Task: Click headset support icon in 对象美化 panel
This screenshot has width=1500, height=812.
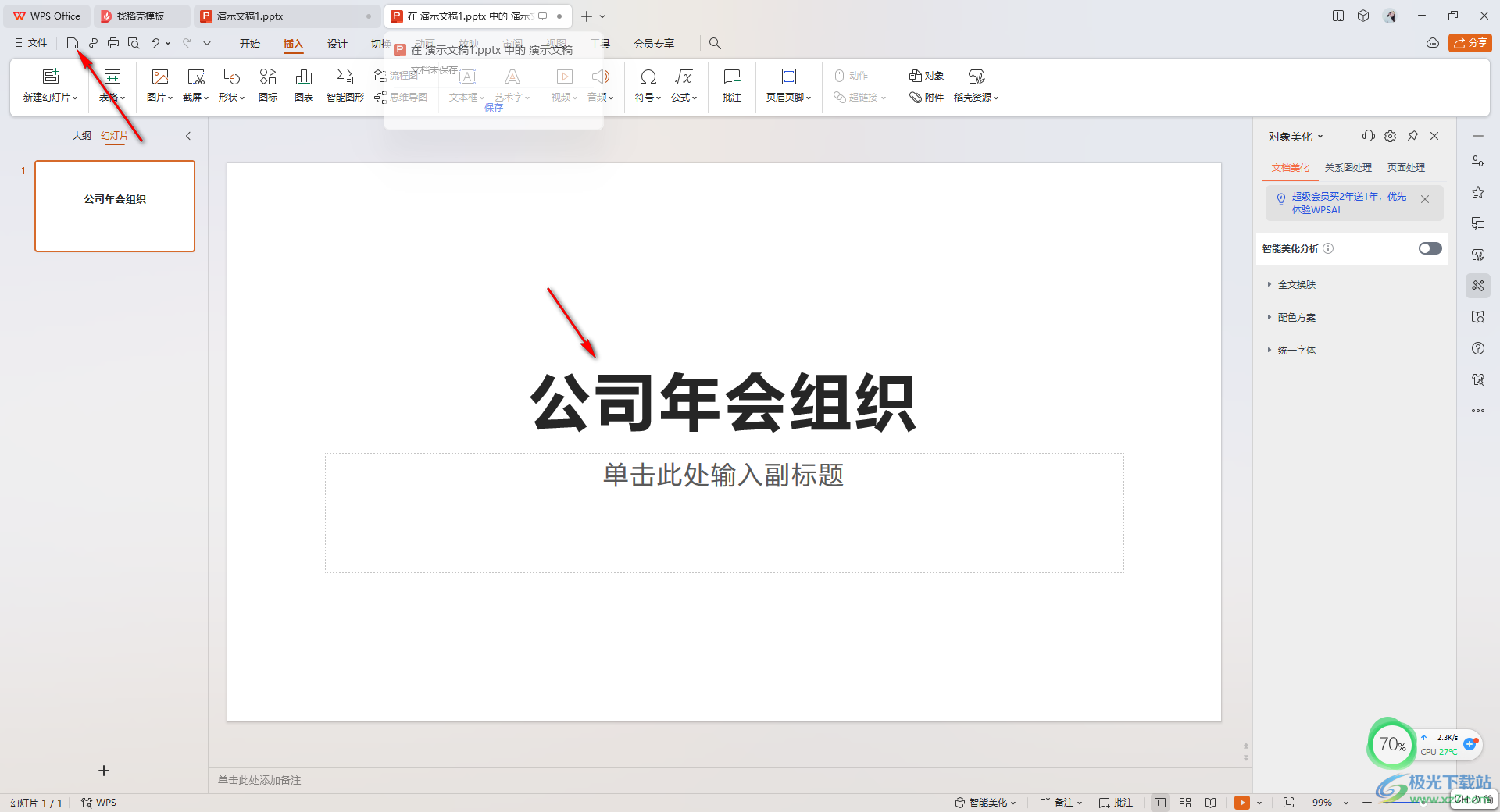Action: click(1368, 136)
